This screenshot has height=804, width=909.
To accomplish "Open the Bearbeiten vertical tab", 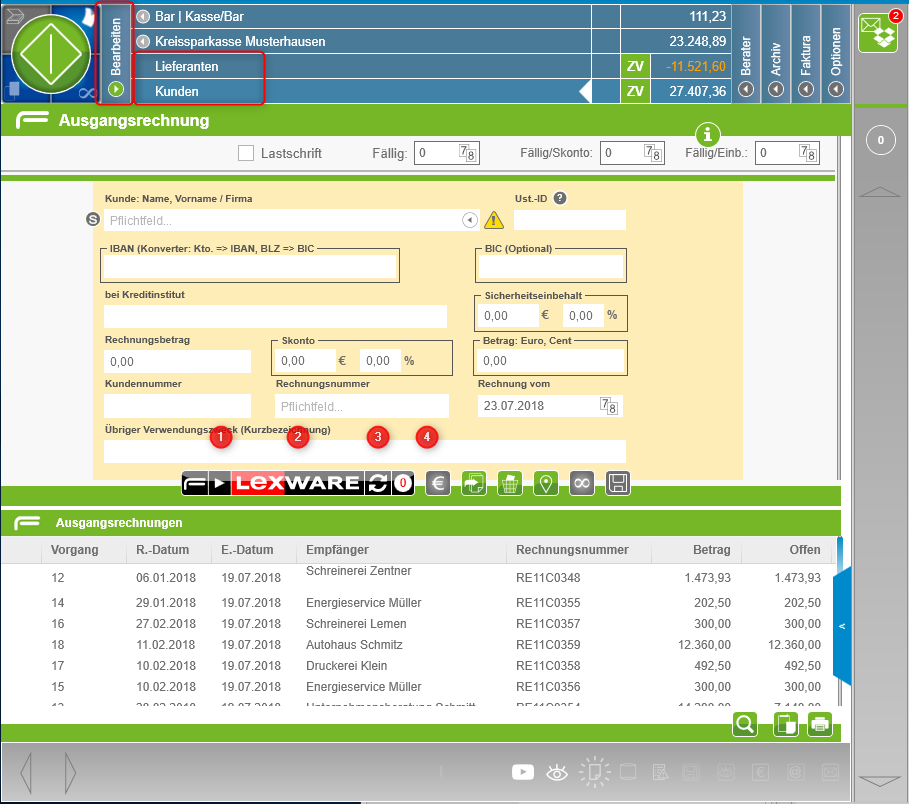I will (116, 53).
